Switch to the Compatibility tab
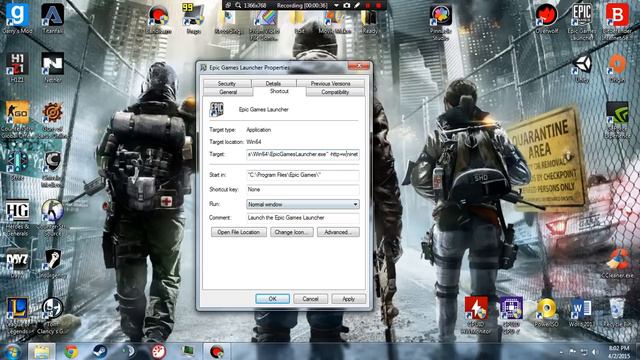 click(x=335, y=92)
